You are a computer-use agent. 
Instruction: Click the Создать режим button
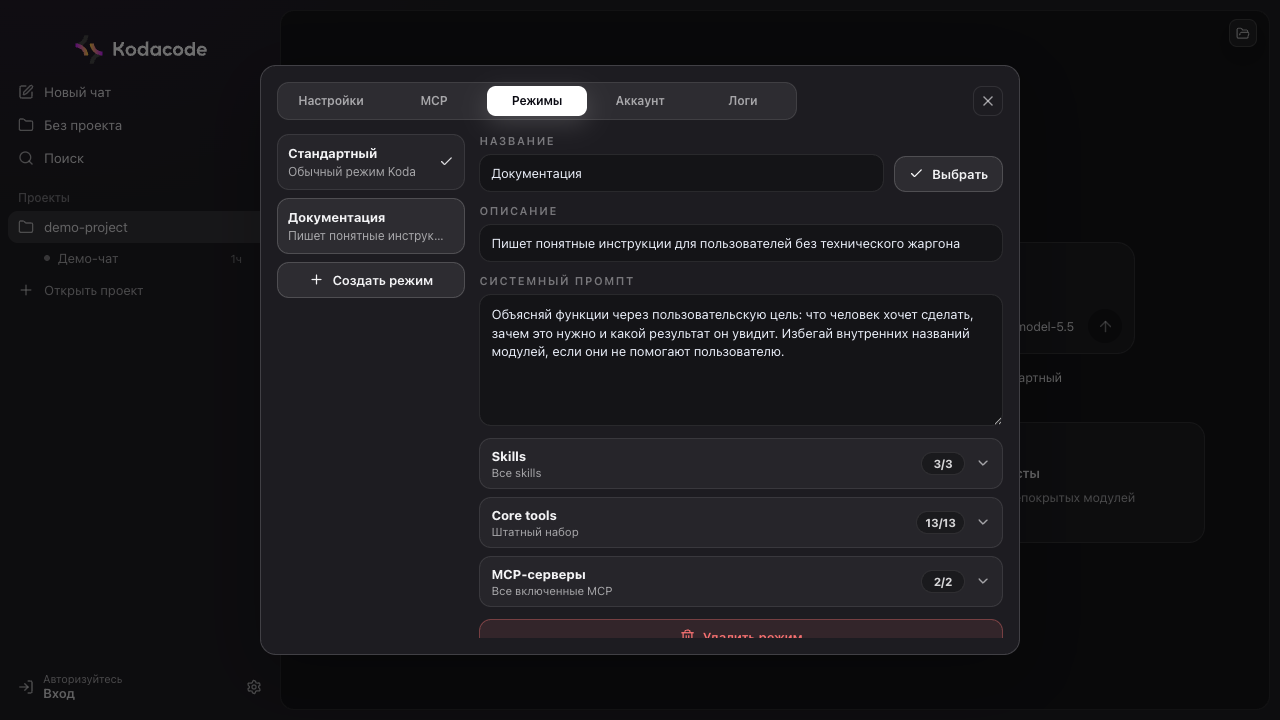pyautogui.click(x=371, y=280)
